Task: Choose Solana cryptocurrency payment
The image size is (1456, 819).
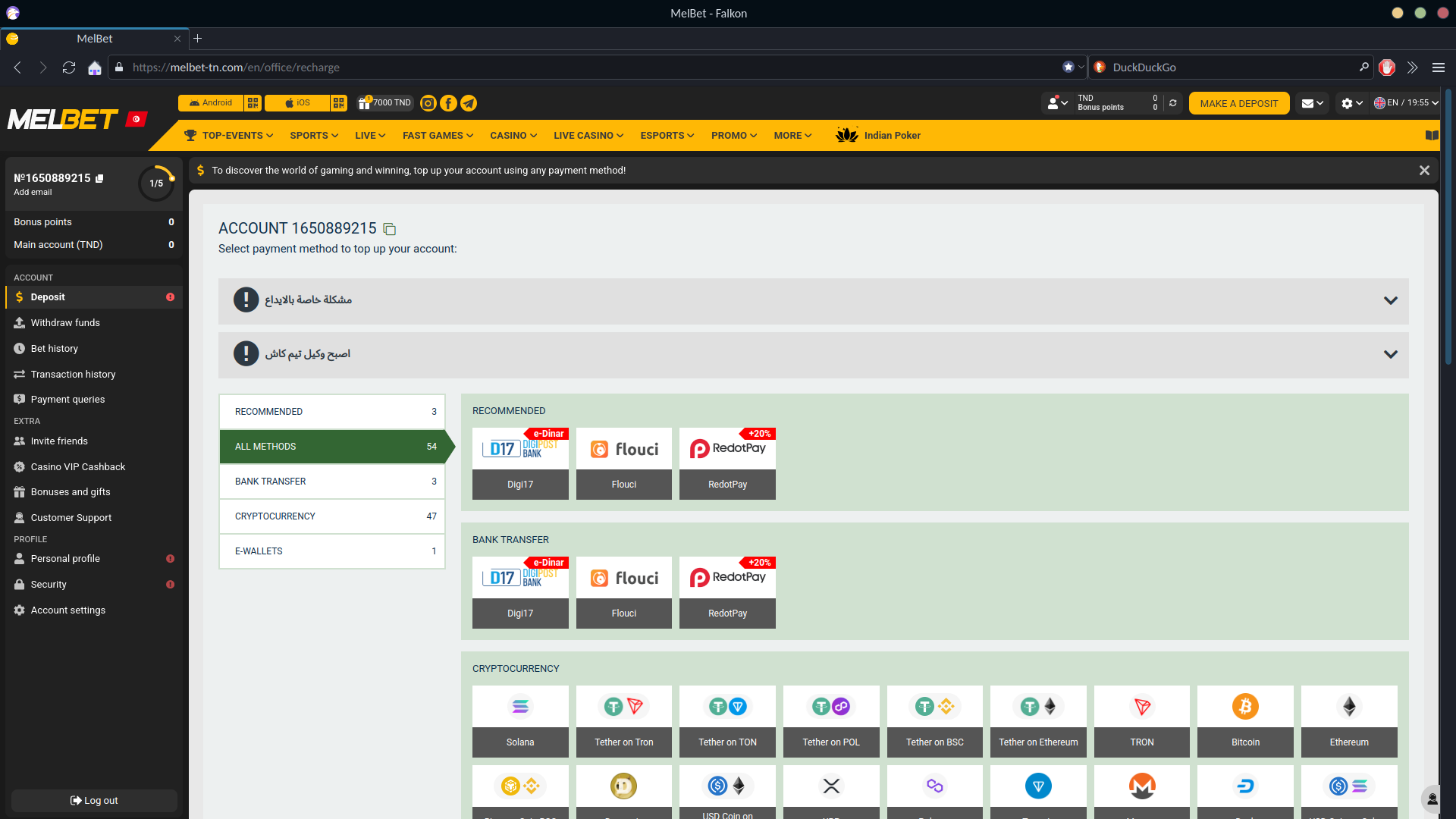Action: point(520,721)
